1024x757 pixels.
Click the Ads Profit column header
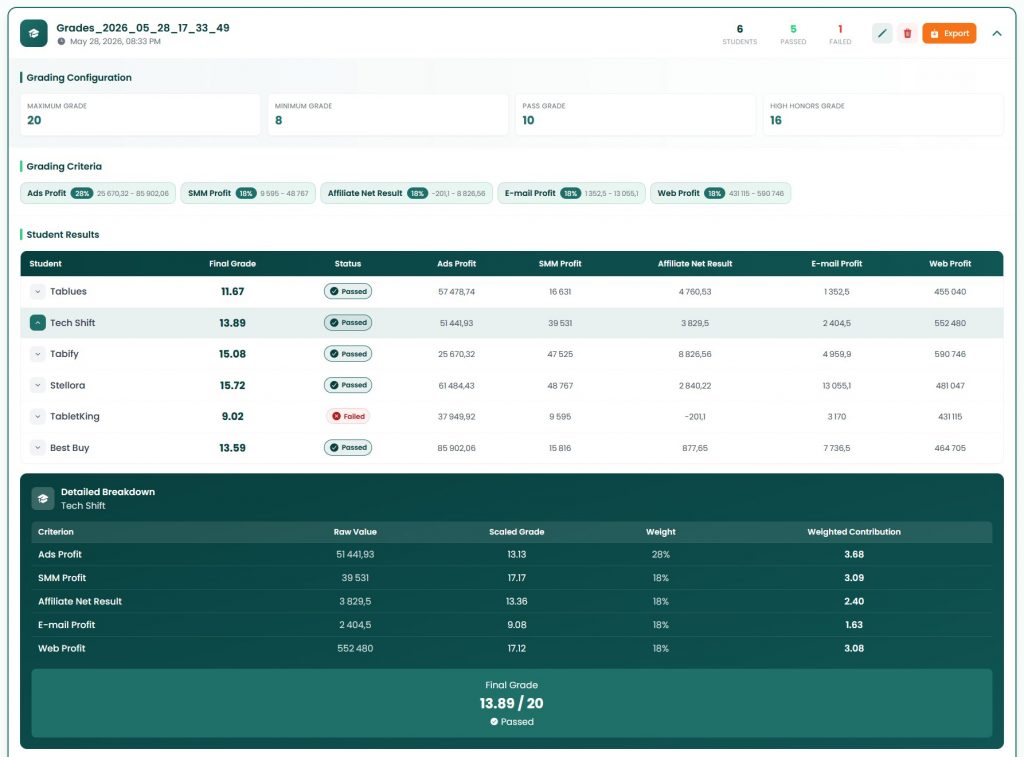456,264
